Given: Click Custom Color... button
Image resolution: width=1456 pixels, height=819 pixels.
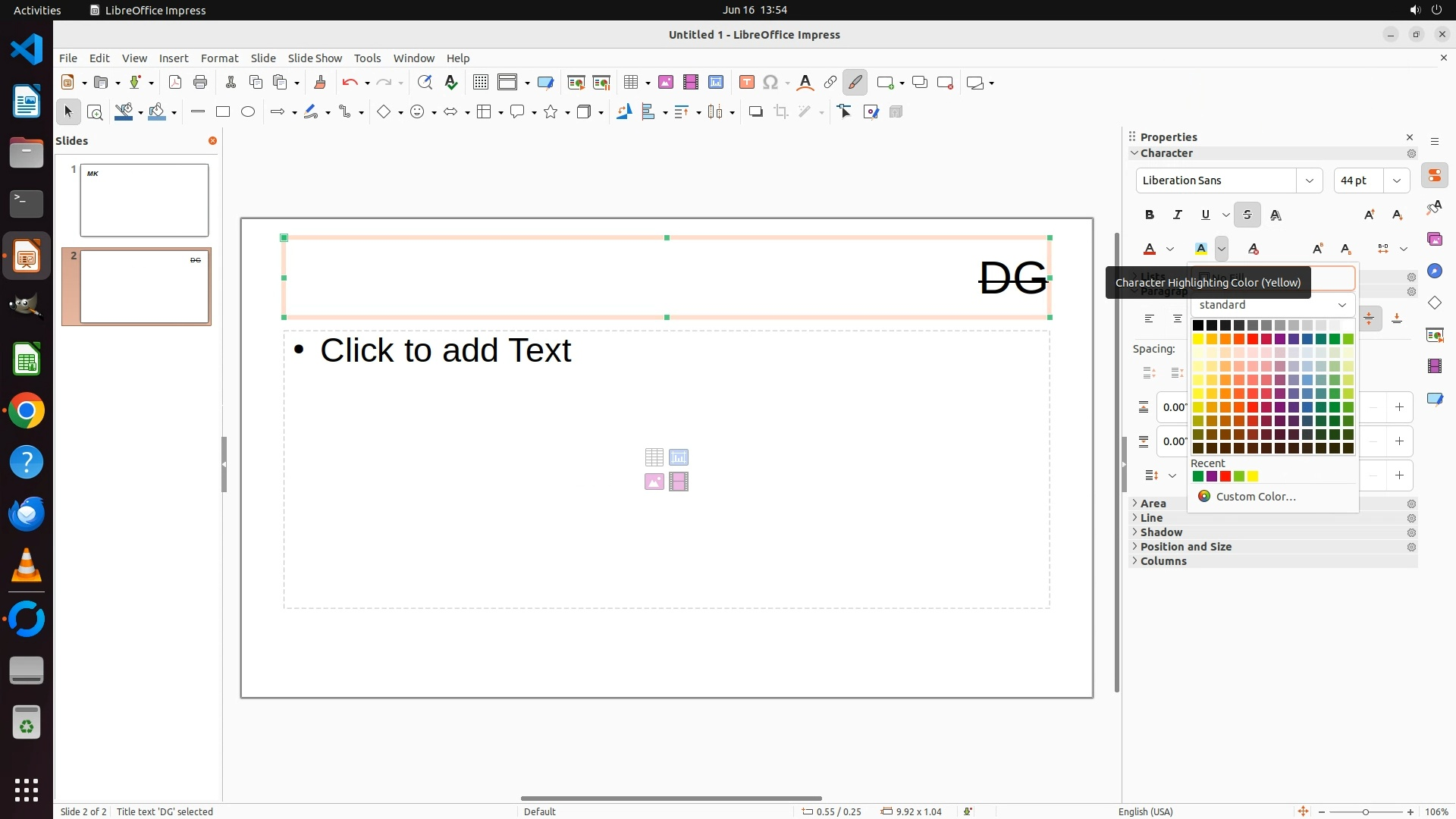Looking at the screenshot, I should tap(1255, 497).
